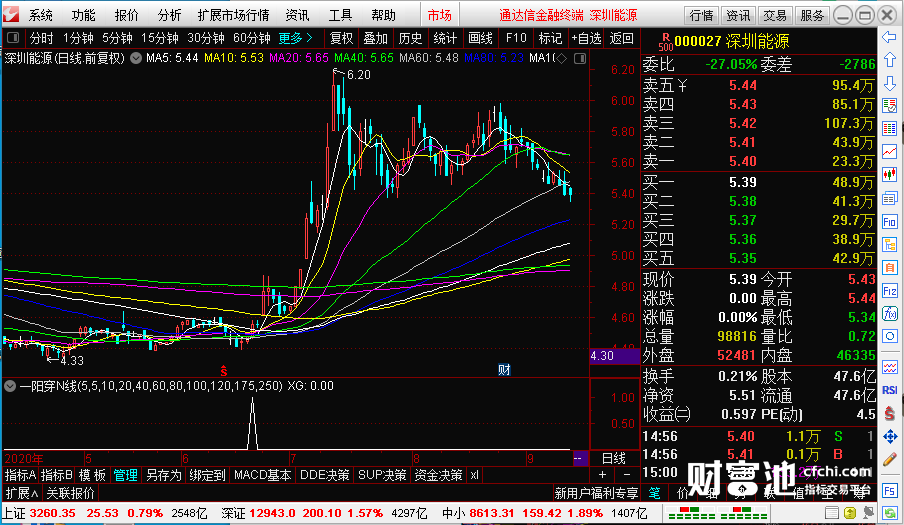Click the blue four-way move arrows icon
The image size is (904, 525).
890,436
